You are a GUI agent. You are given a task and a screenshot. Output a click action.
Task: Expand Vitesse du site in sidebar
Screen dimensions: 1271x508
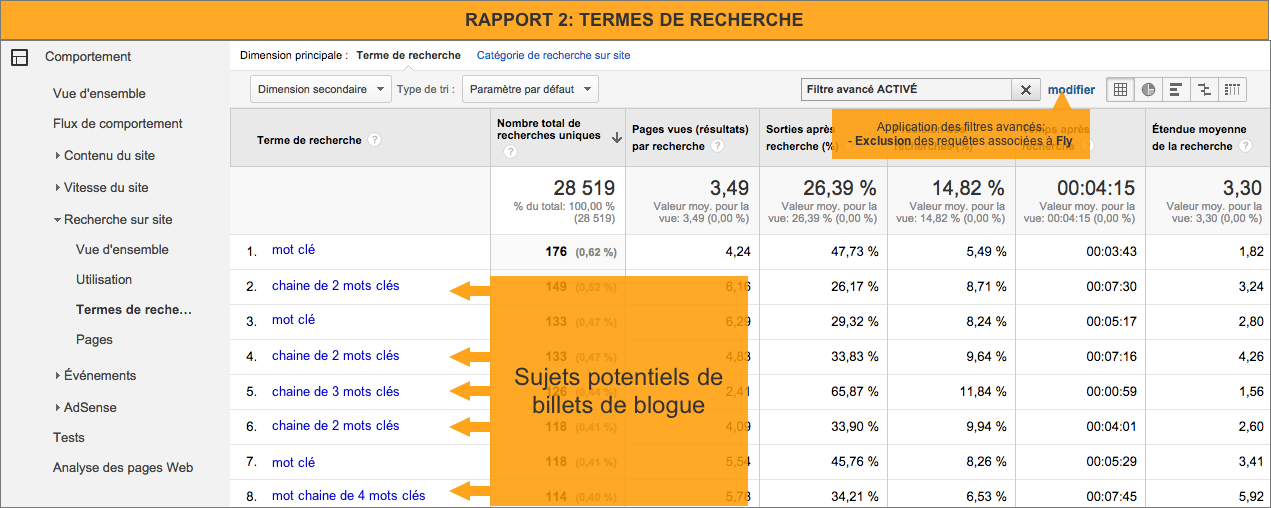pyautogui.click(x=57, y=188)
